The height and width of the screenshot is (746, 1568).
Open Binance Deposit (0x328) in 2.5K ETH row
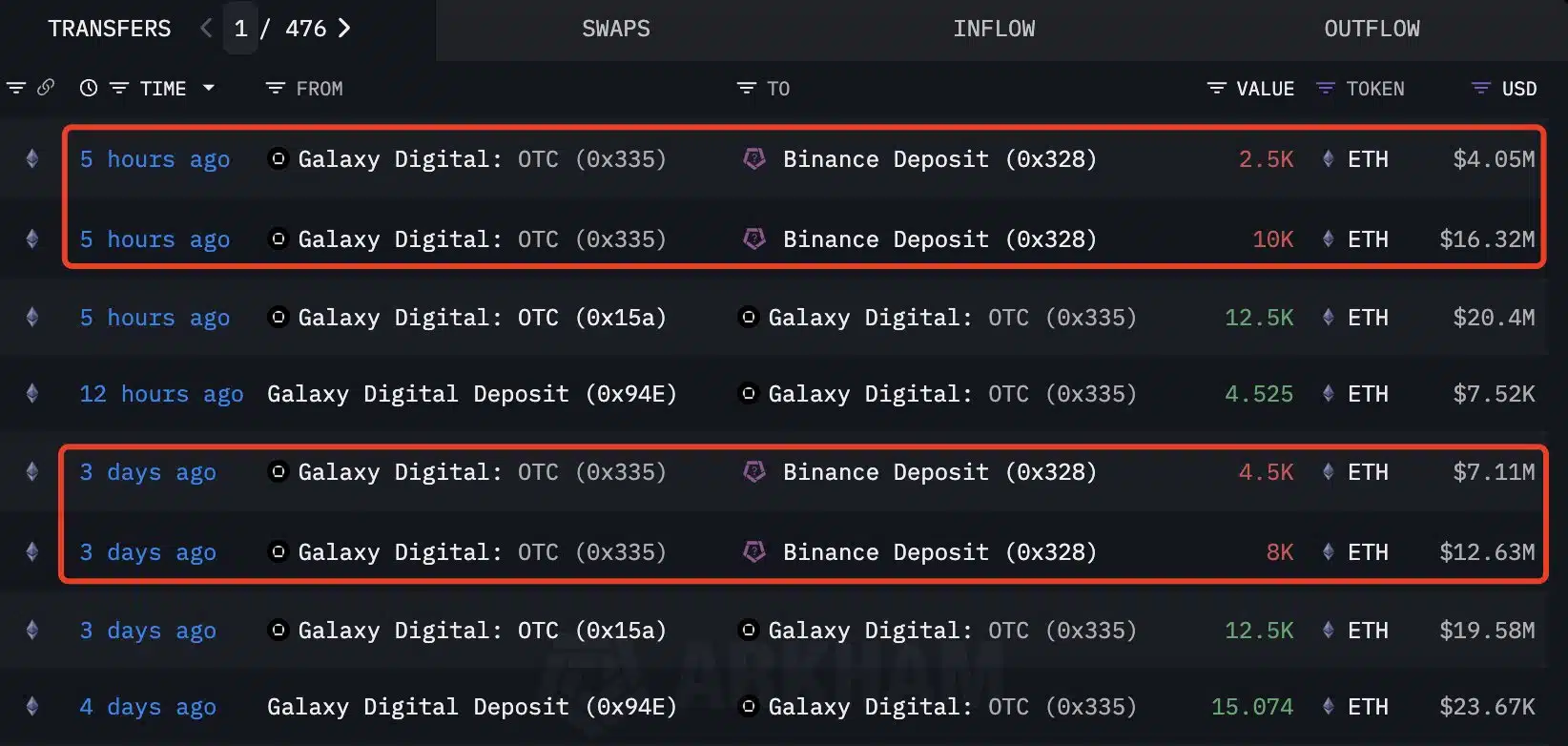(939, 159)
